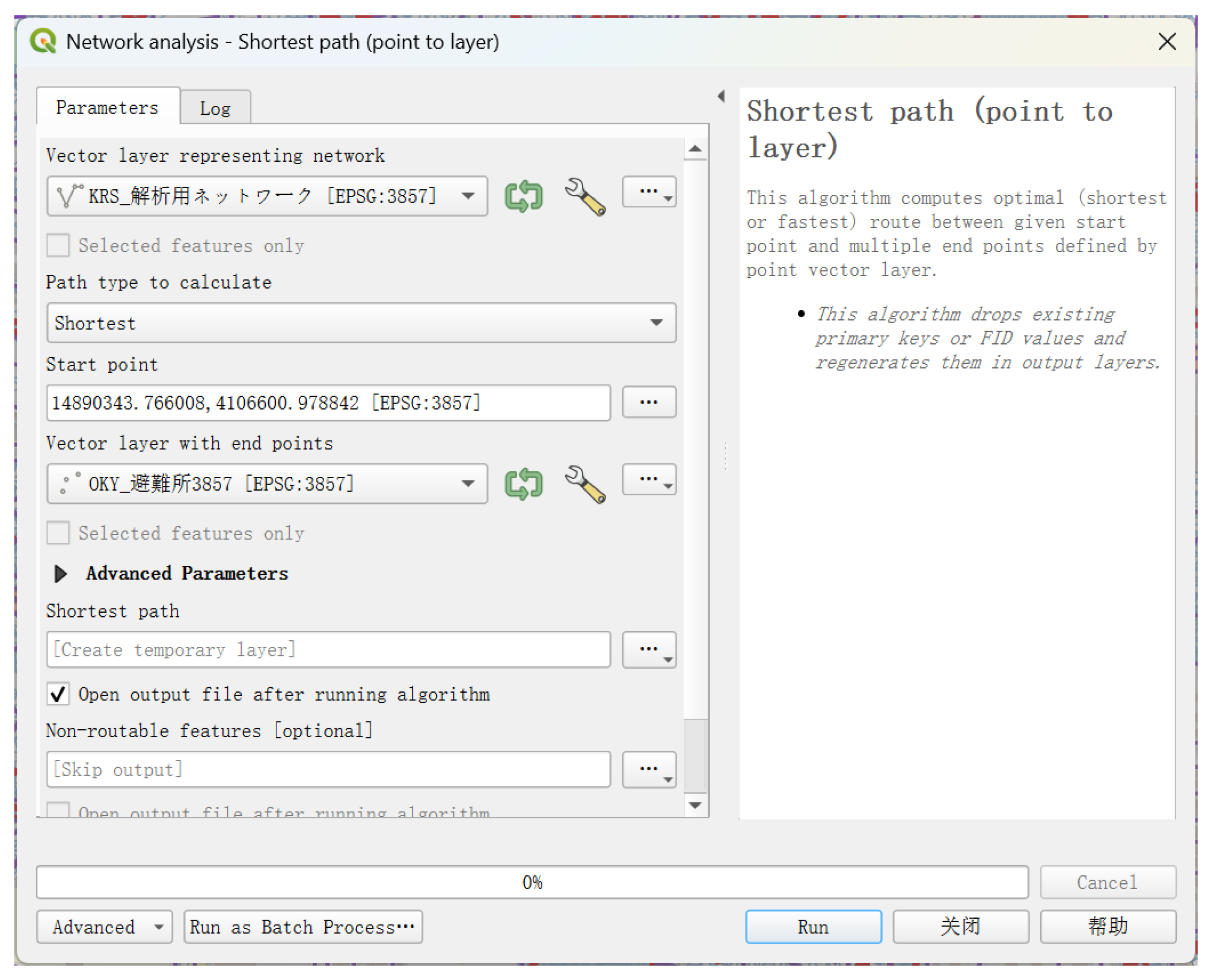Enable Selected features only for end points
Viewport: 1212px width, 980px height.
click(58, 533)
